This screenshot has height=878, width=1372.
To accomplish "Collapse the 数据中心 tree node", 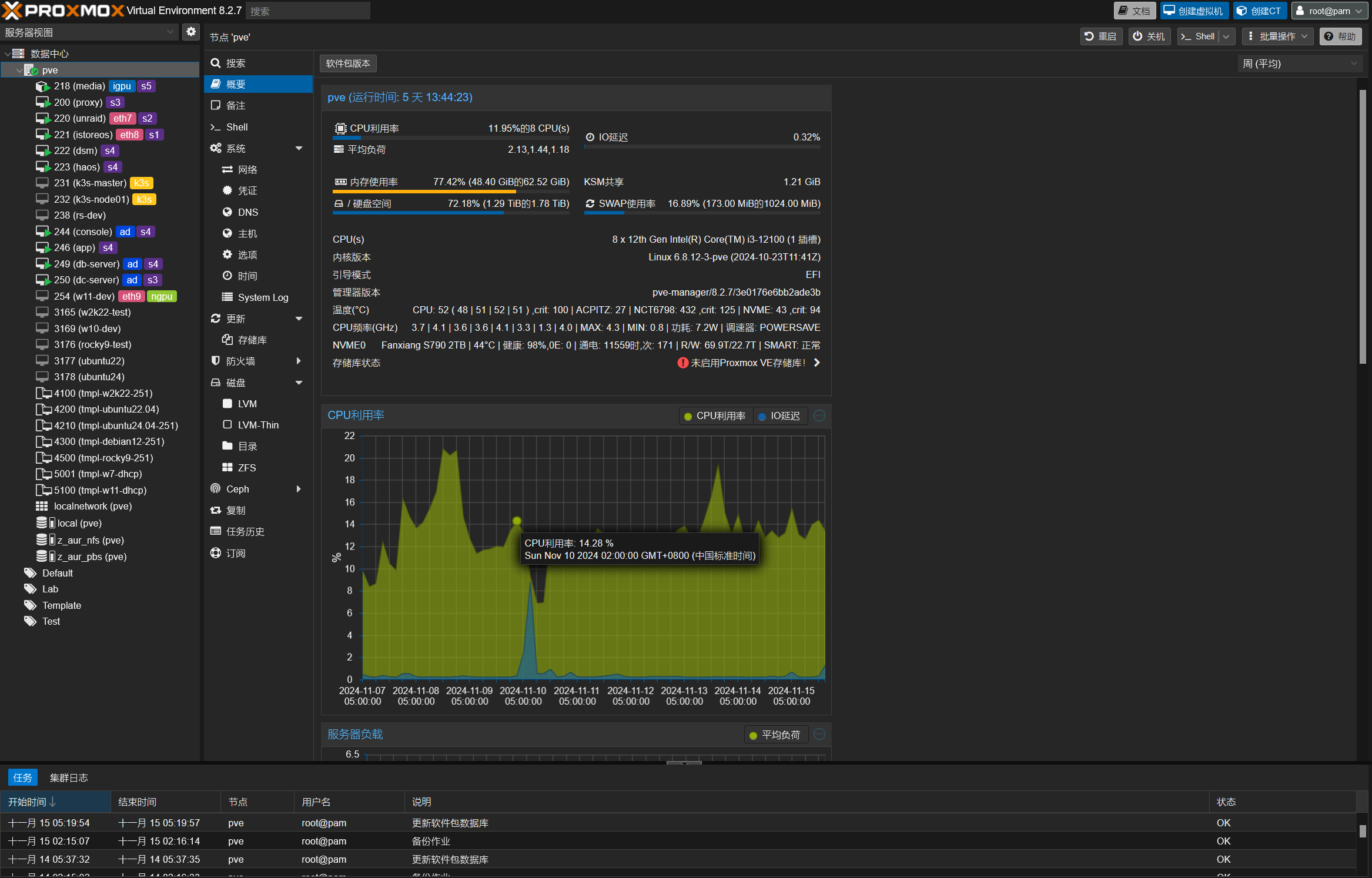I will (x=7, y=54).
